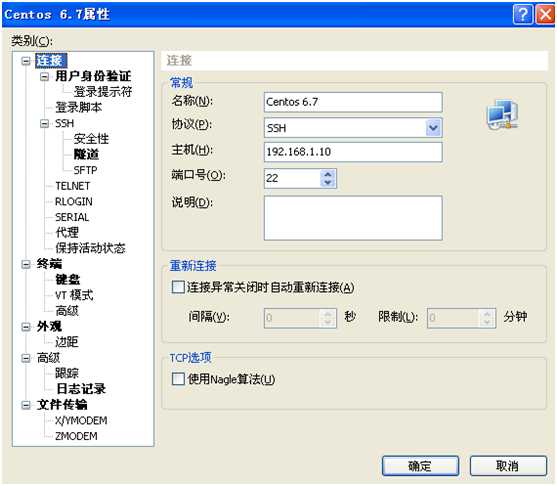Image resolution: width=557 pixels, height=486 pixels.
Task: Select 终端 in category tree
Action: click(x=49, y=264)
